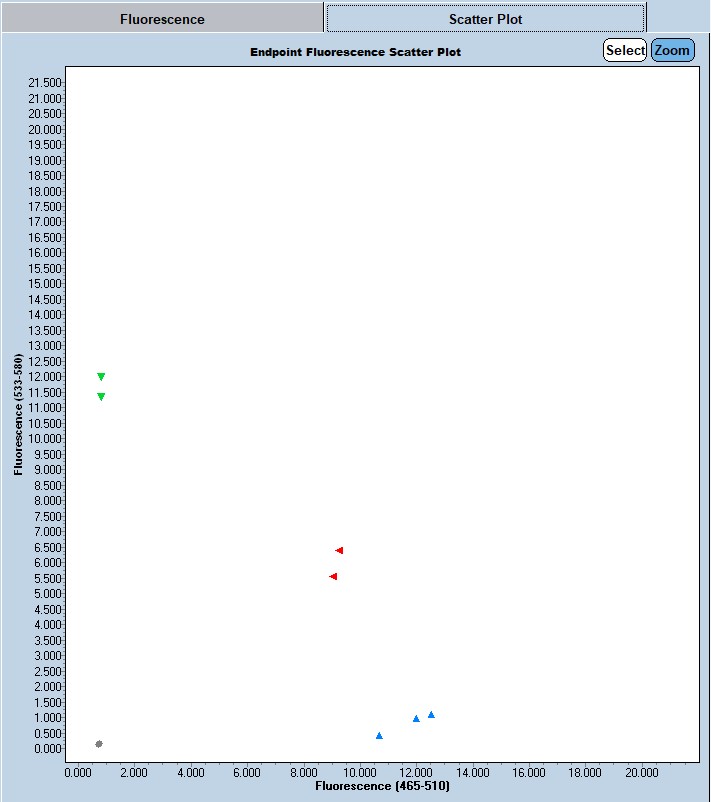711x802 pixels.
Task: Click the Endpoint Fluorescence Scatter Plot title
Action: 355,51
